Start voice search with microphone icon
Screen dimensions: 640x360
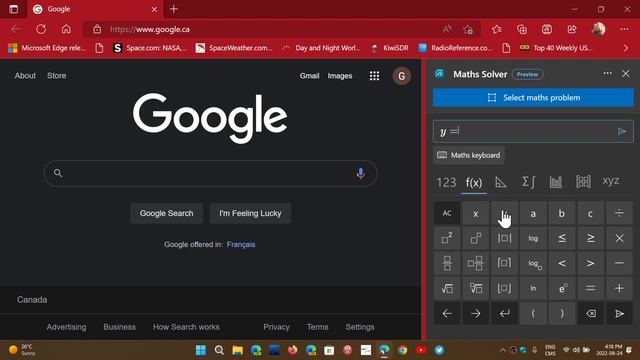tap(360, 173)
